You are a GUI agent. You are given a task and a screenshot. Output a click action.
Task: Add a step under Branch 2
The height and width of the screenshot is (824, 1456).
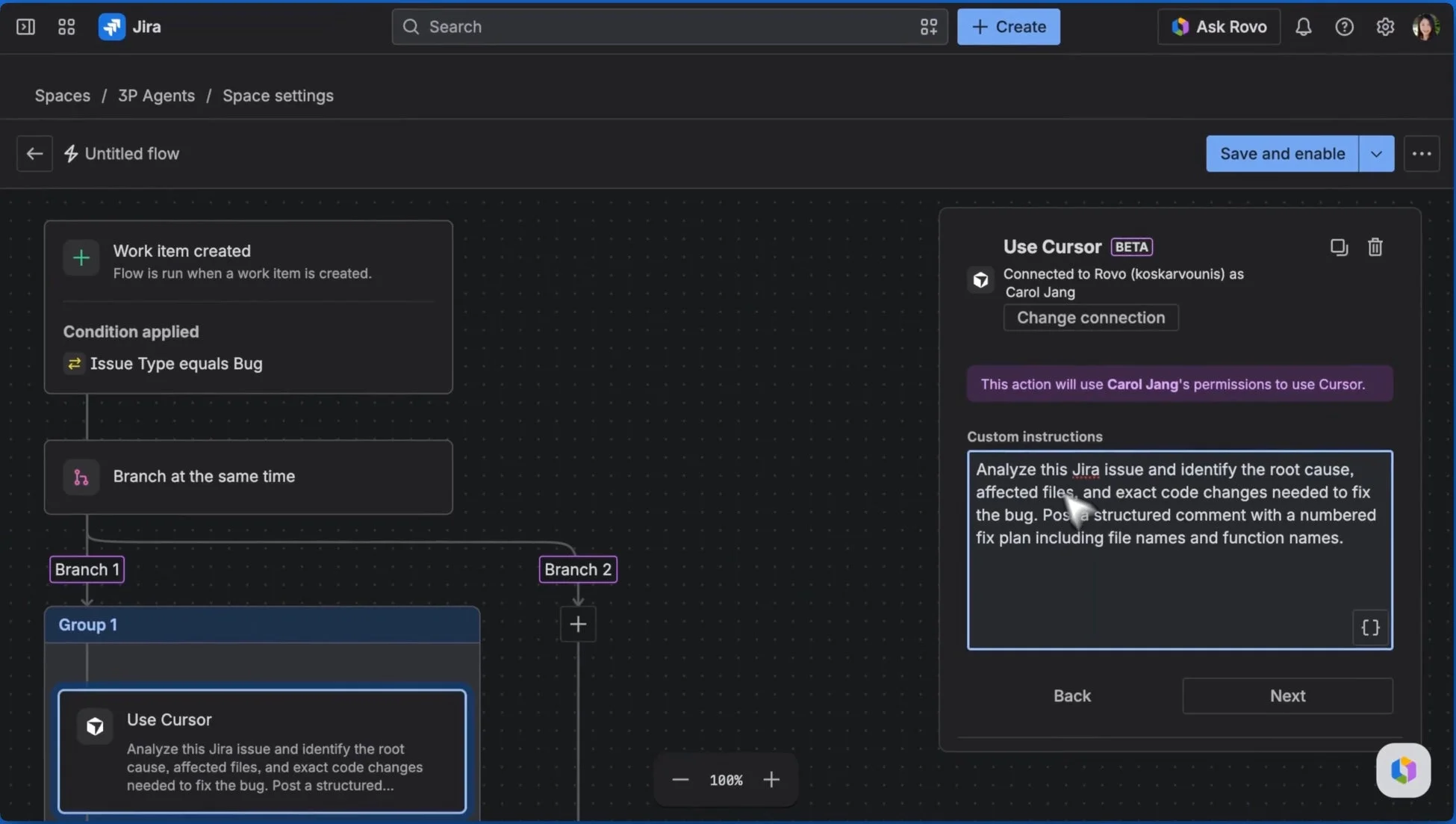[x=578, y=625]
